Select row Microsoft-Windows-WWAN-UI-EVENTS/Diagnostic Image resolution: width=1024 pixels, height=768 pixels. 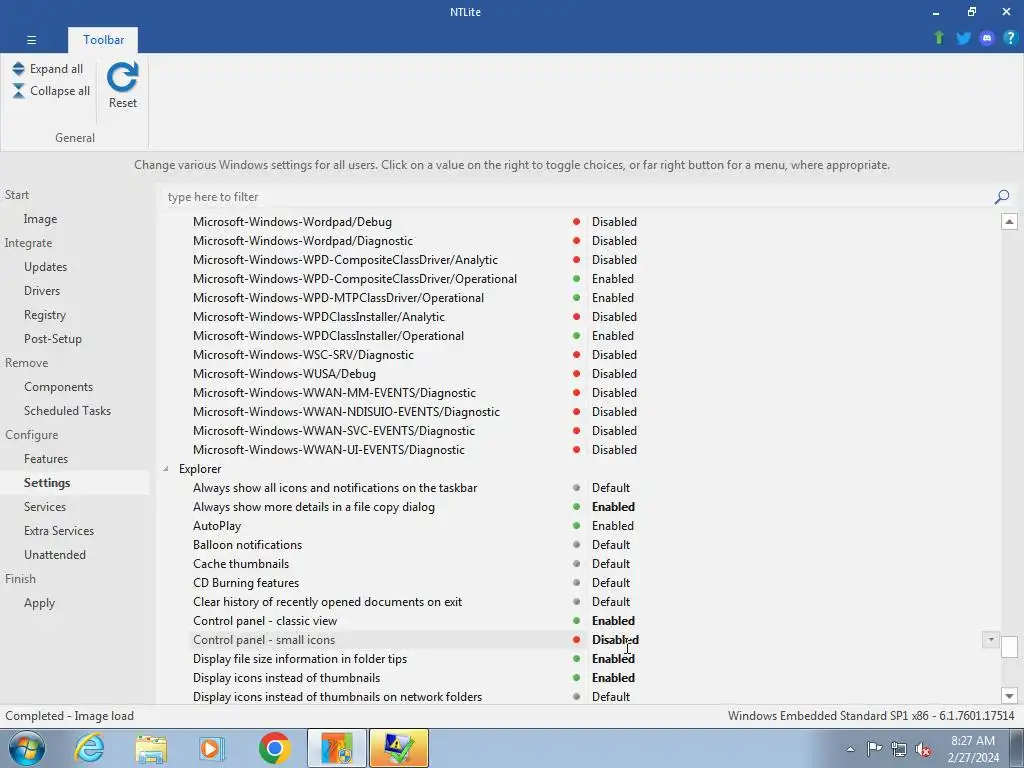(328, 450)
